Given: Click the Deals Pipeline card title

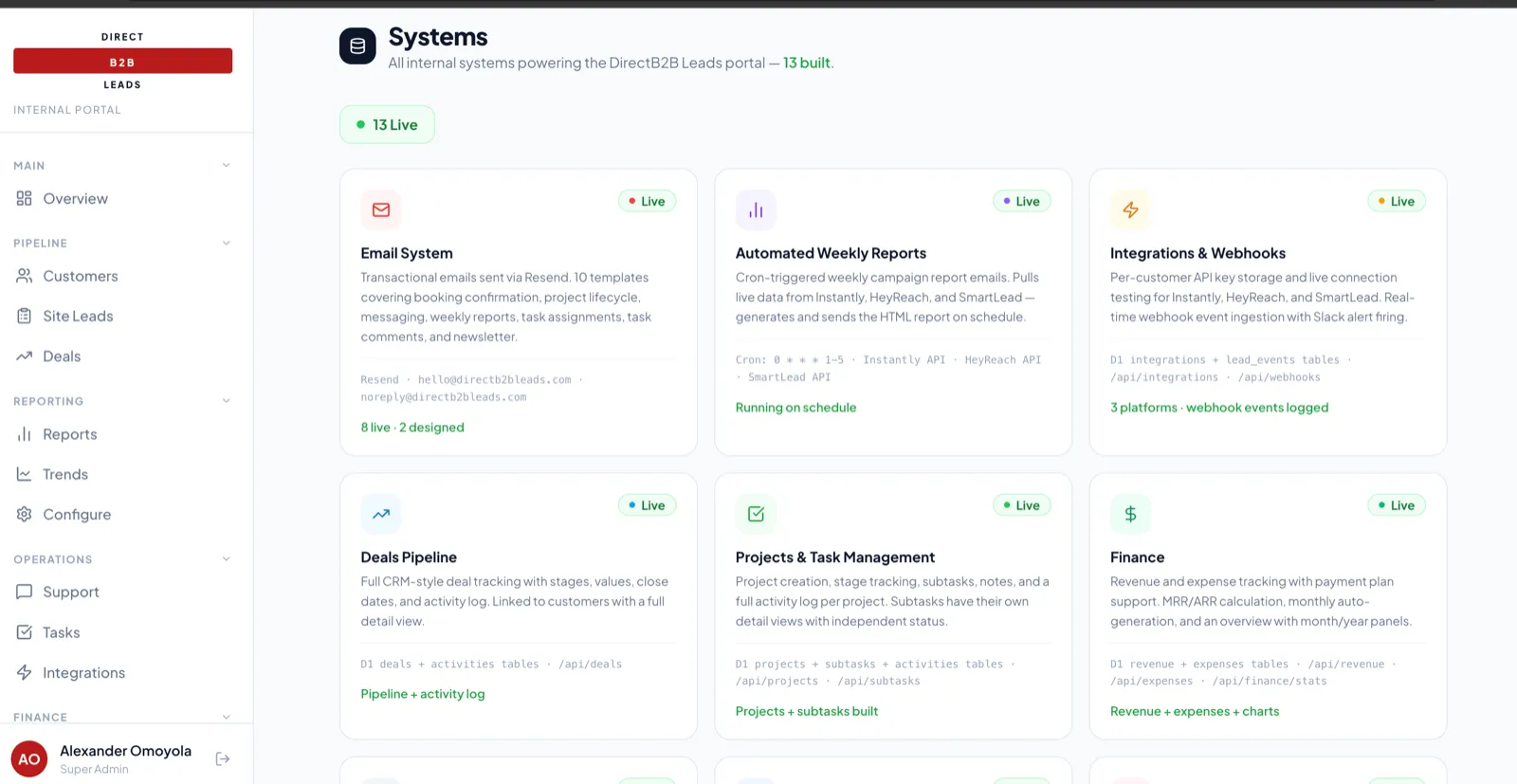Looking at the screenshot, I should 409,557.
